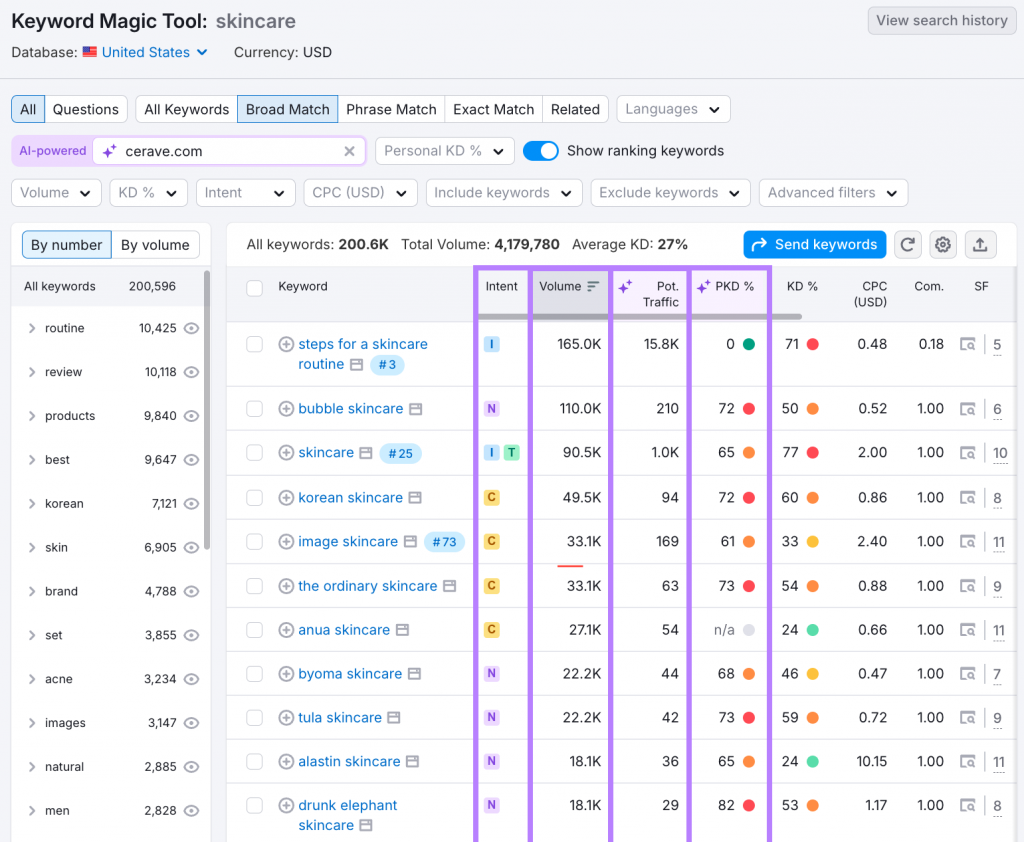Switch to Phrase Match tab
The image size is (1024, 842).
391,109
